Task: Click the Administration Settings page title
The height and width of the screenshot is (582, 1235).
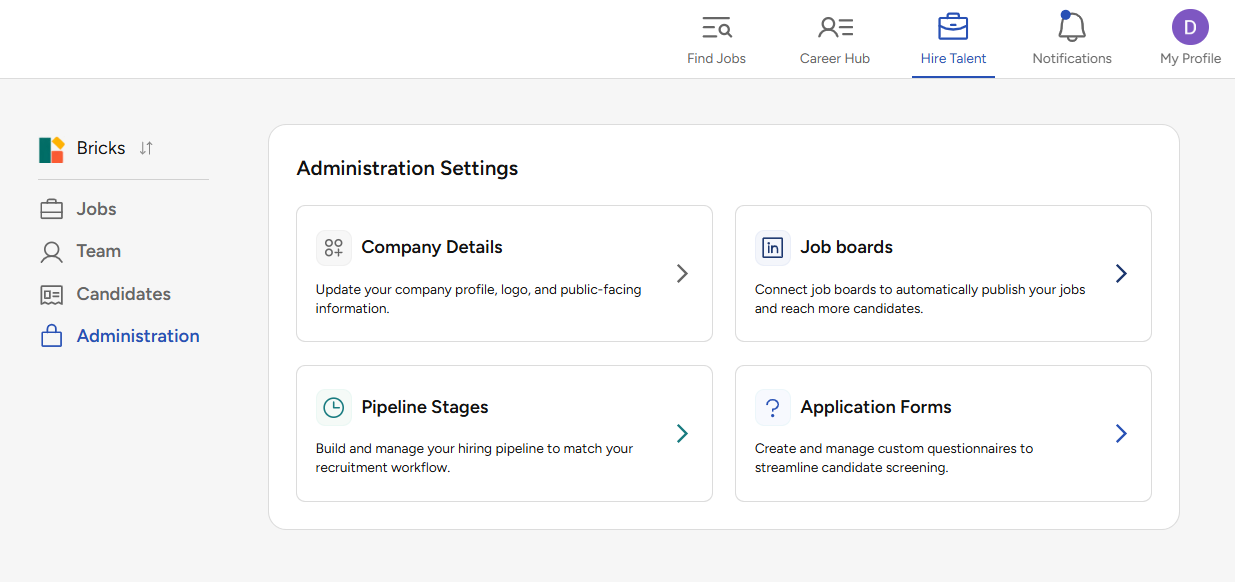Action: click(407, 168)
